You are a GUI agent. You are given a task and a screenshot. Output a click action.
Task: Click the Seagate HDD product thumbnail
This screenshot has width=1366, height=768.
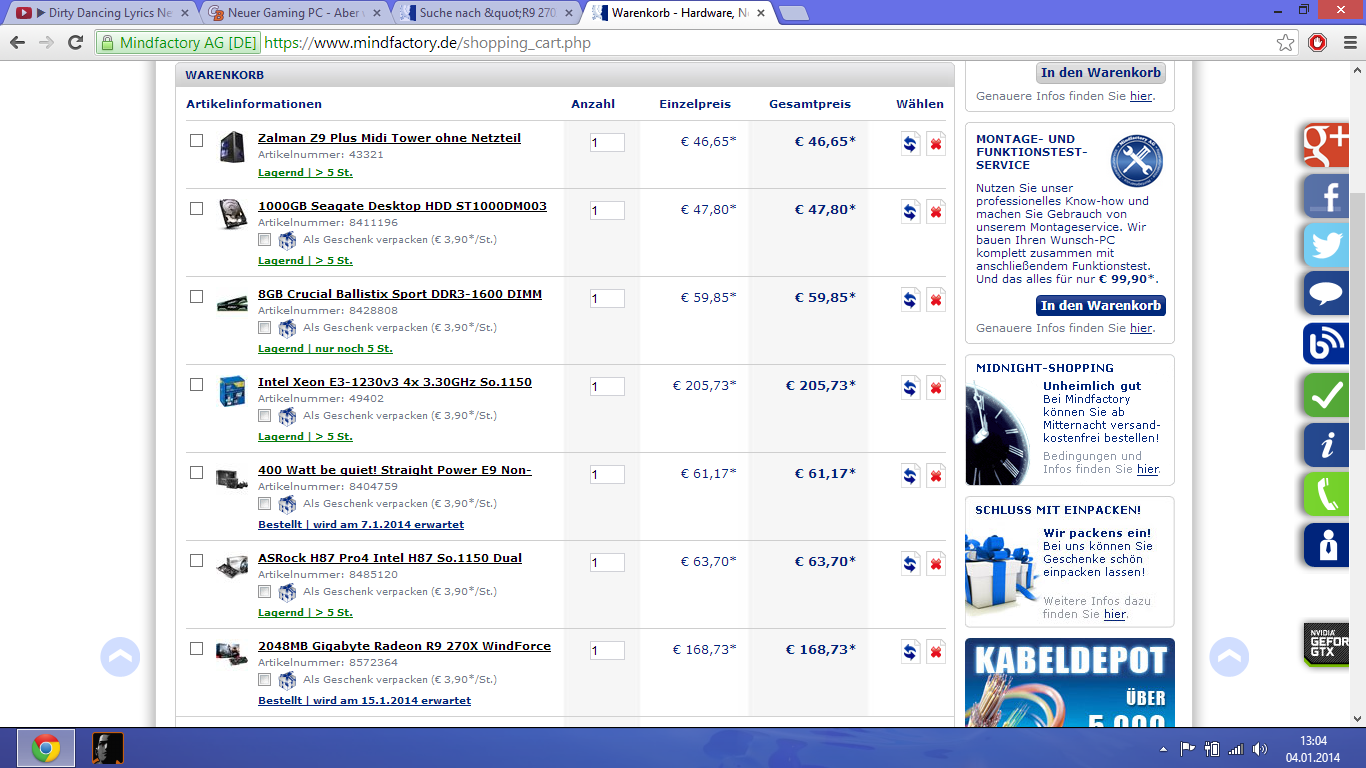[x=232, y=213]
